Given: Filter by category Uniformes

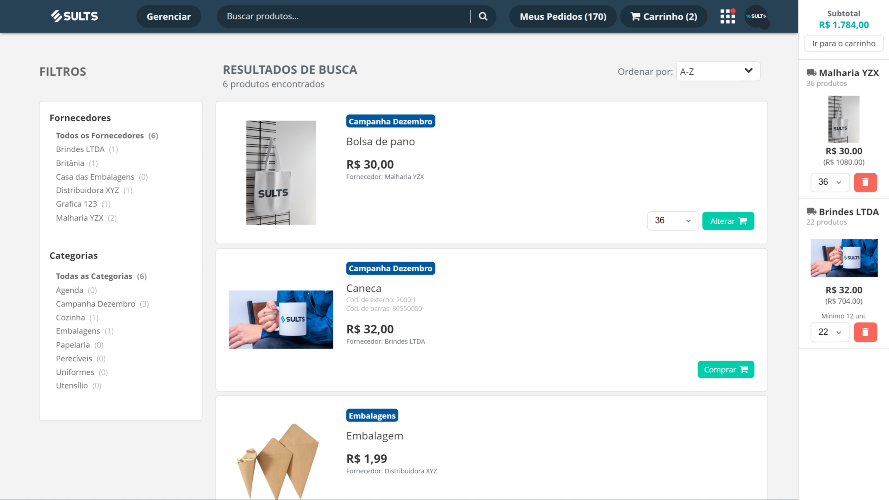Looking at the screenshot, I should (82, 372).
